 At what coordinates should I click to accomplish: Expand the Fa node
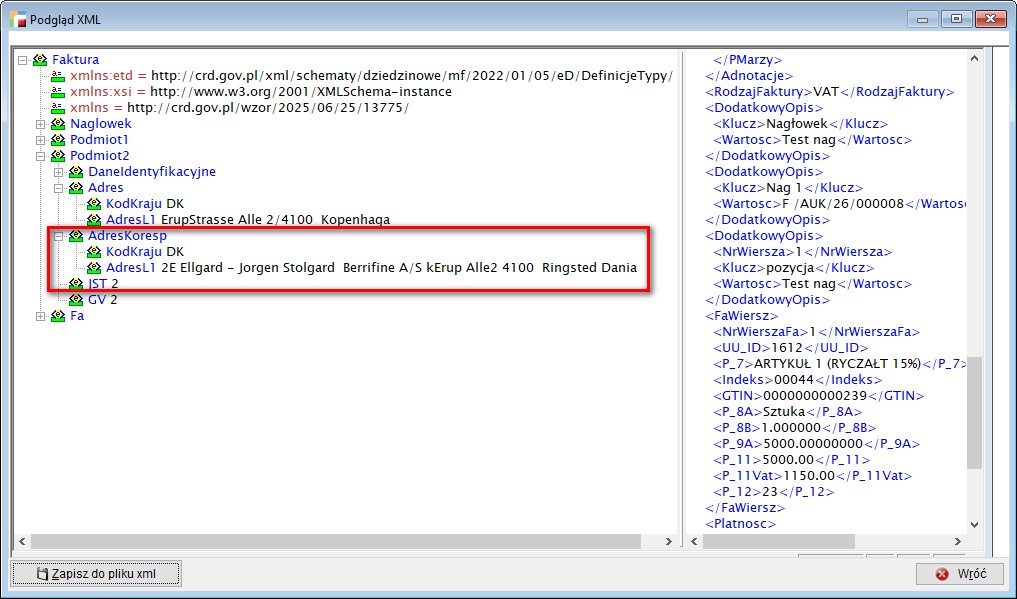pyautogui.click(x=41, y=316)
